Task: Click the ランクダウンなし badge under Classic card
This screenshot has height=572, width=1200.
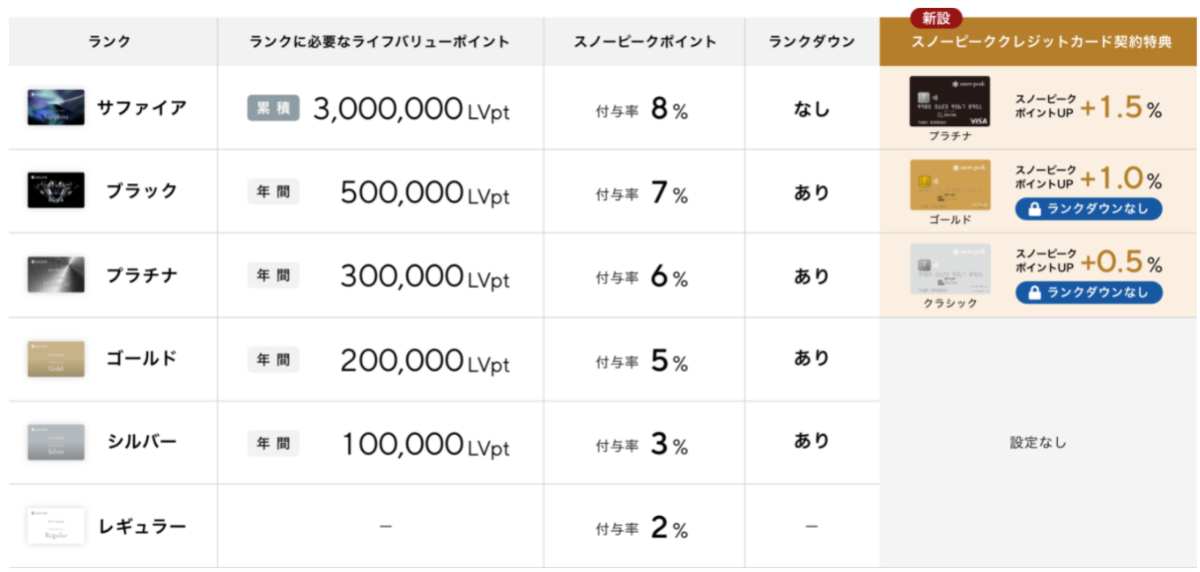Action: [x=1088, y=293]
